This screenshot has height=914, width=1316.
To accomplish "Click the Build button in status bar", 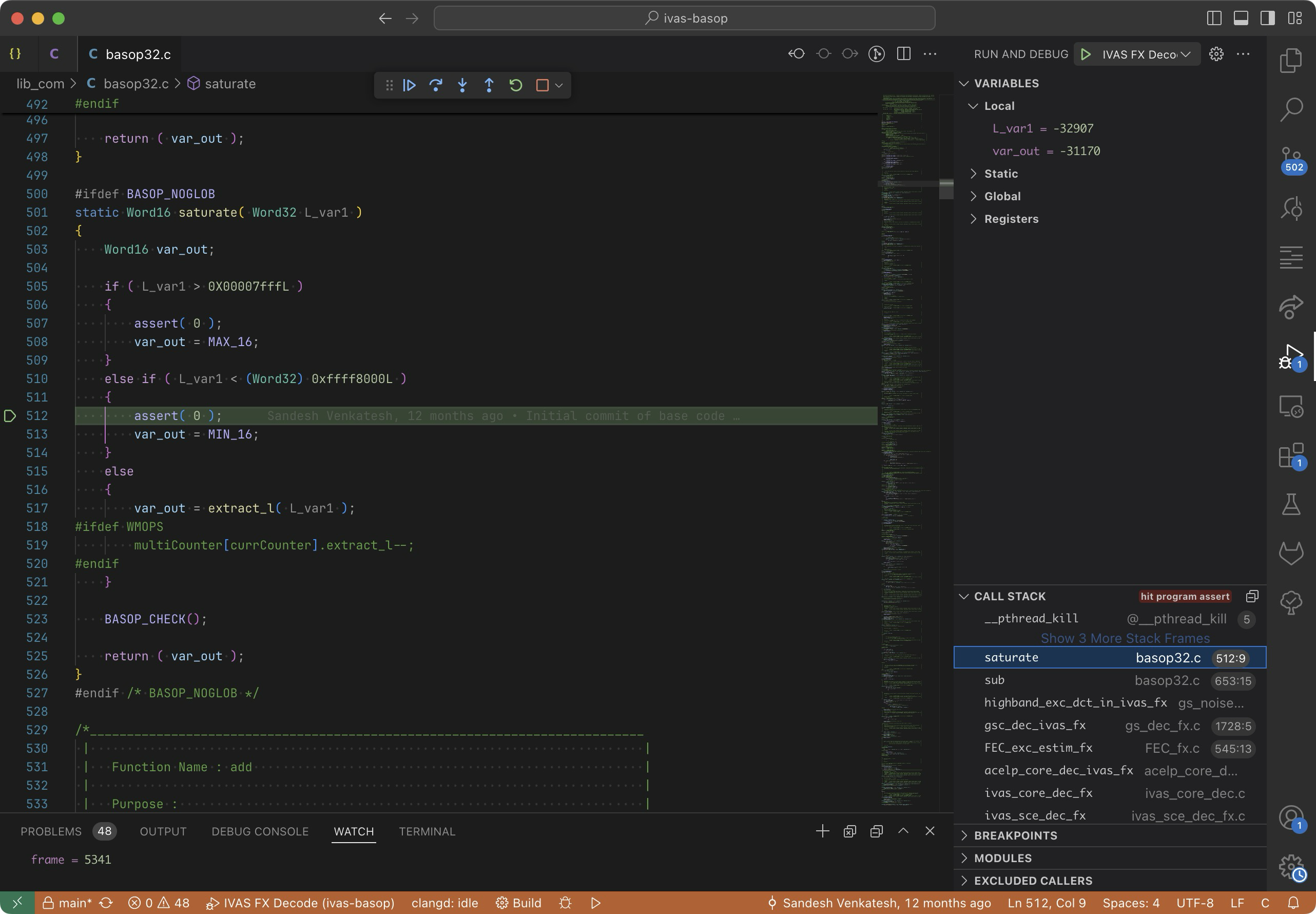I will [518, 903].
